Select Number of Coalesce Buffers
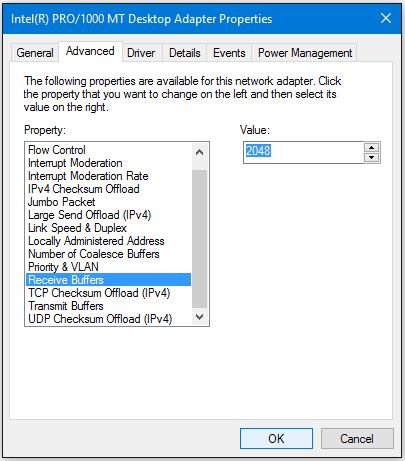This screenshot has width=405, height=461. pos(108,254)
